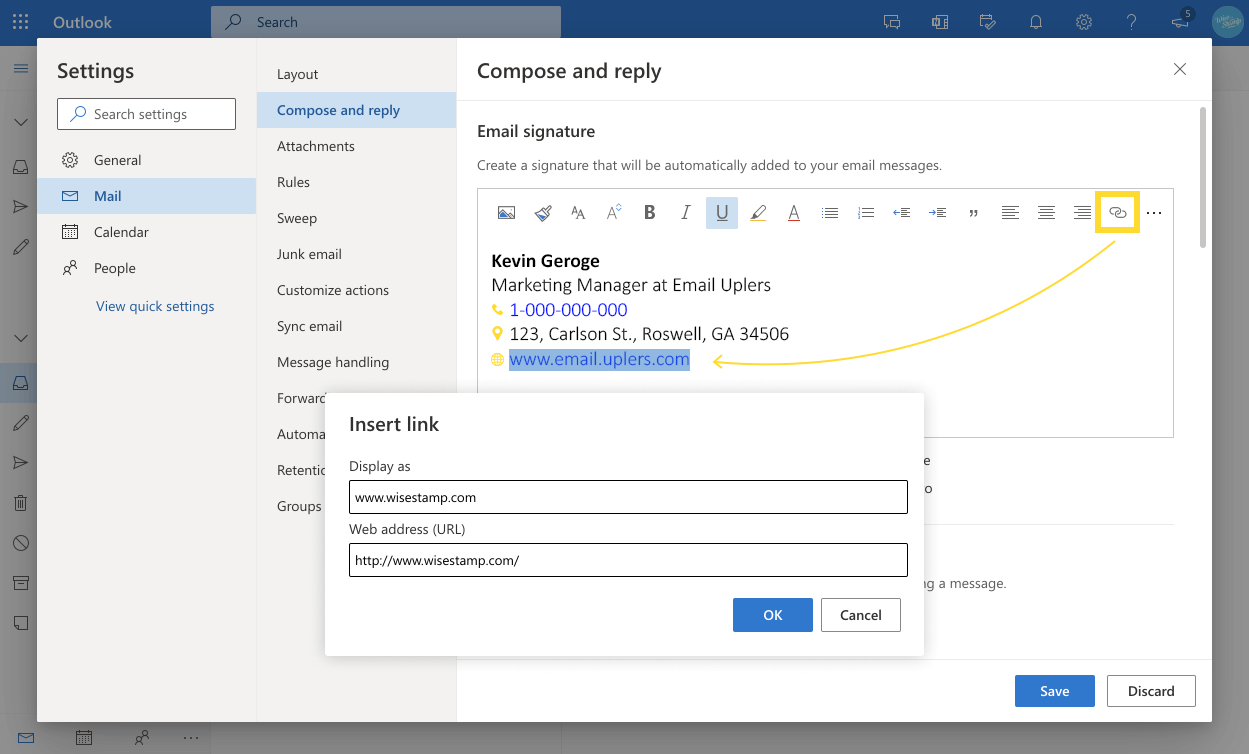Screen dimensions: 1249x754
Task: Open the Attachments settings section
Action: click(x=314, y=145)
